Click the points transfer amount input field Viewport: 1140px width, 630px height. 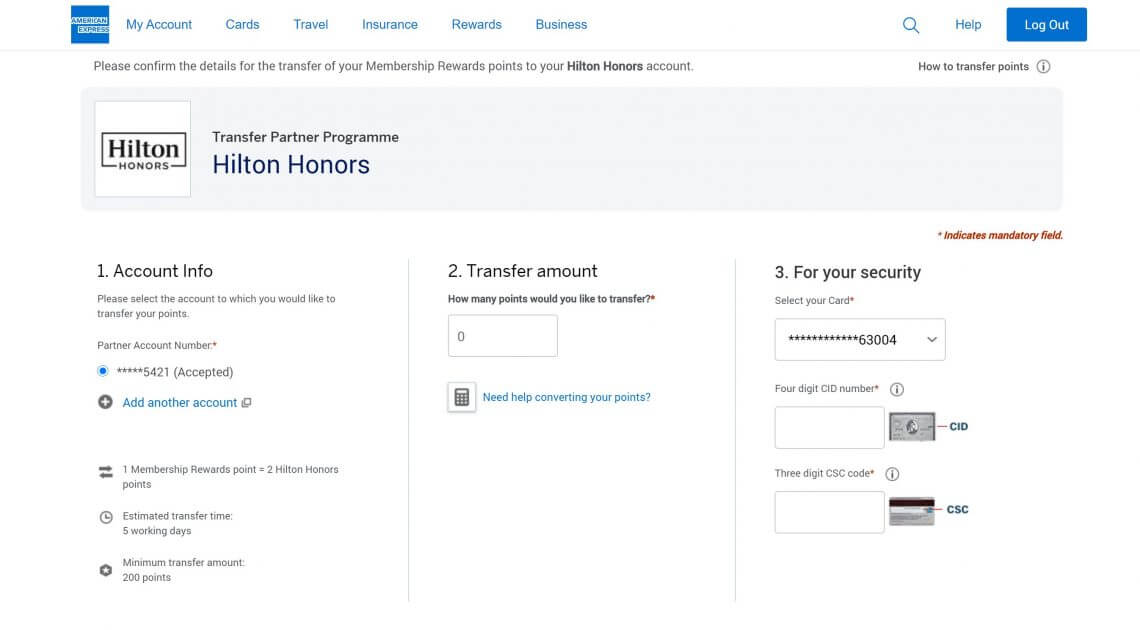[502, 335]
